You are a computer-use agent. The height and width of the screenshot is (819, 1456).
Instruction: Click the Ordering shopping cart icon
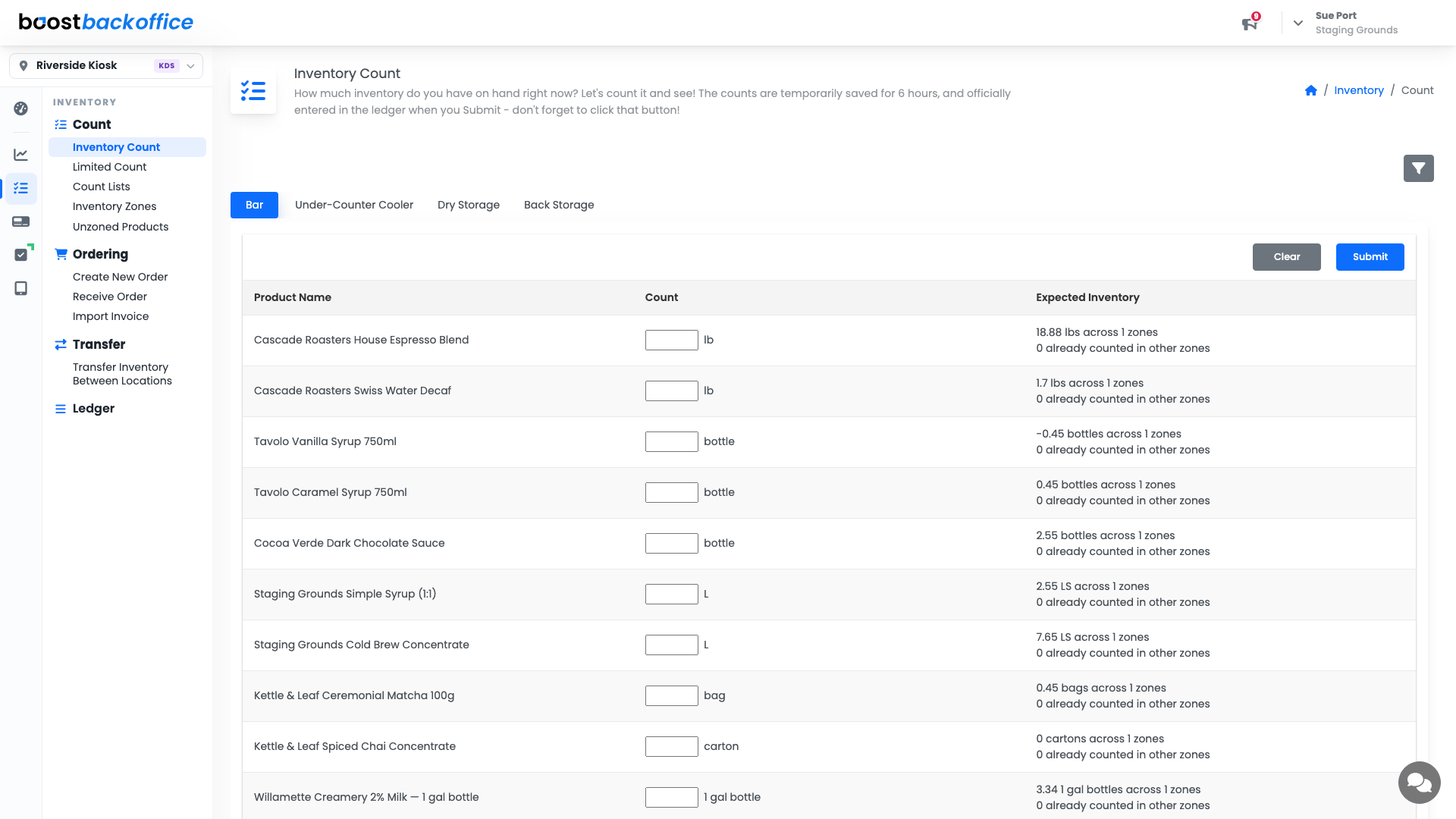pos(61,254)
